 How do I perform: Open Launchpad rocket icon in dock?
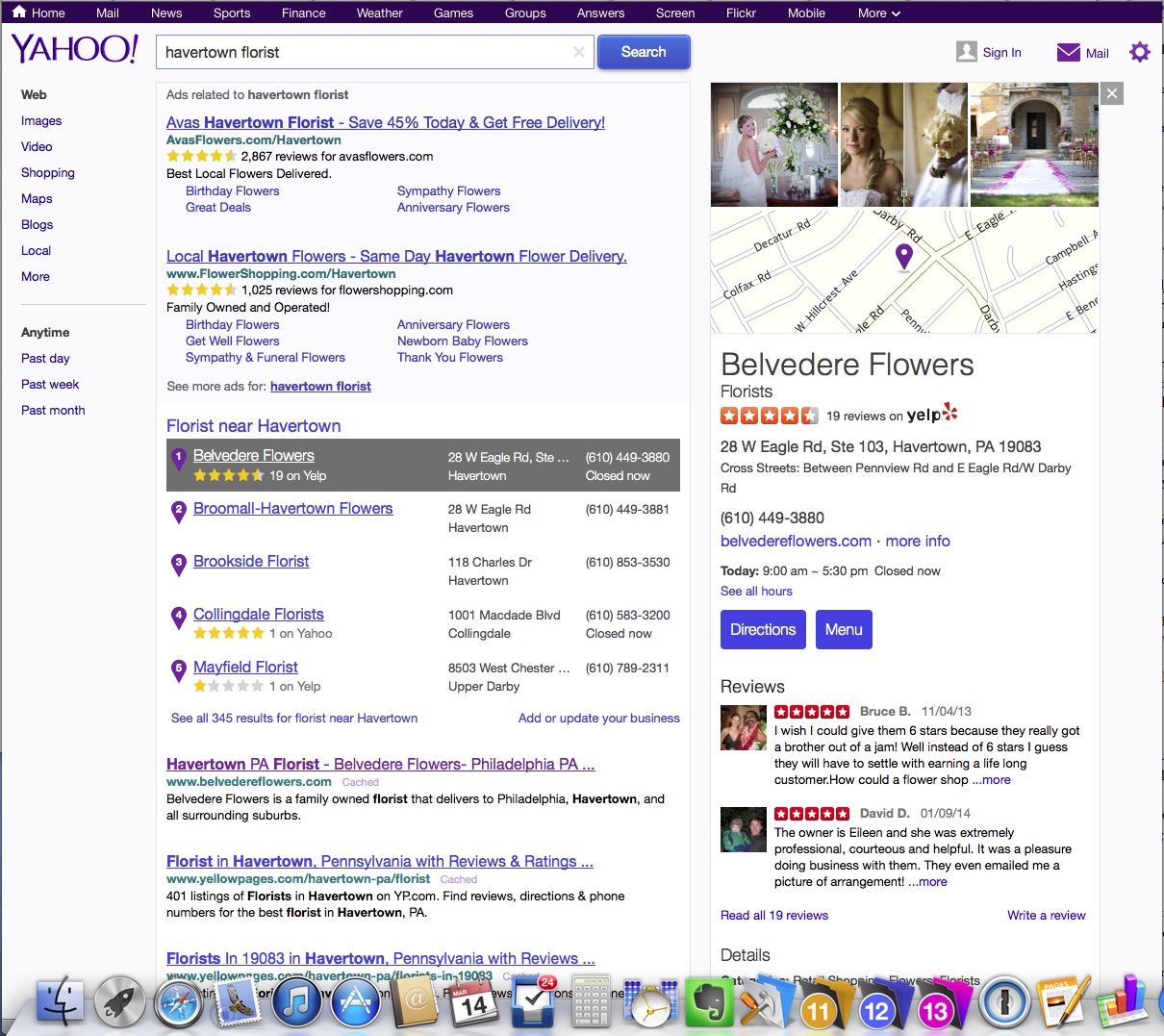(x=119, y=1002)
